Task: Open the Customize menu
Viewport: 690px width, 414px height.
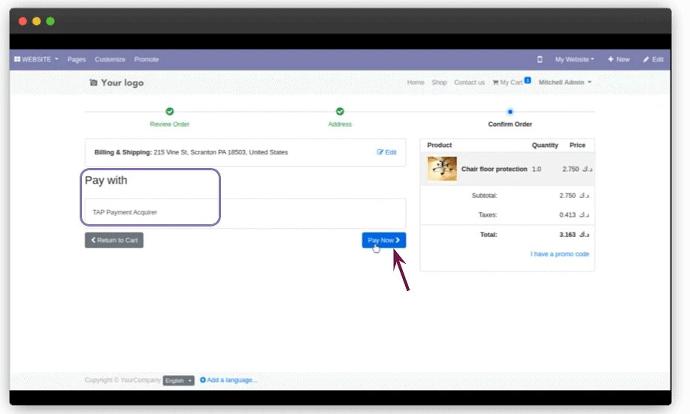Action: [x=110, y=59]
